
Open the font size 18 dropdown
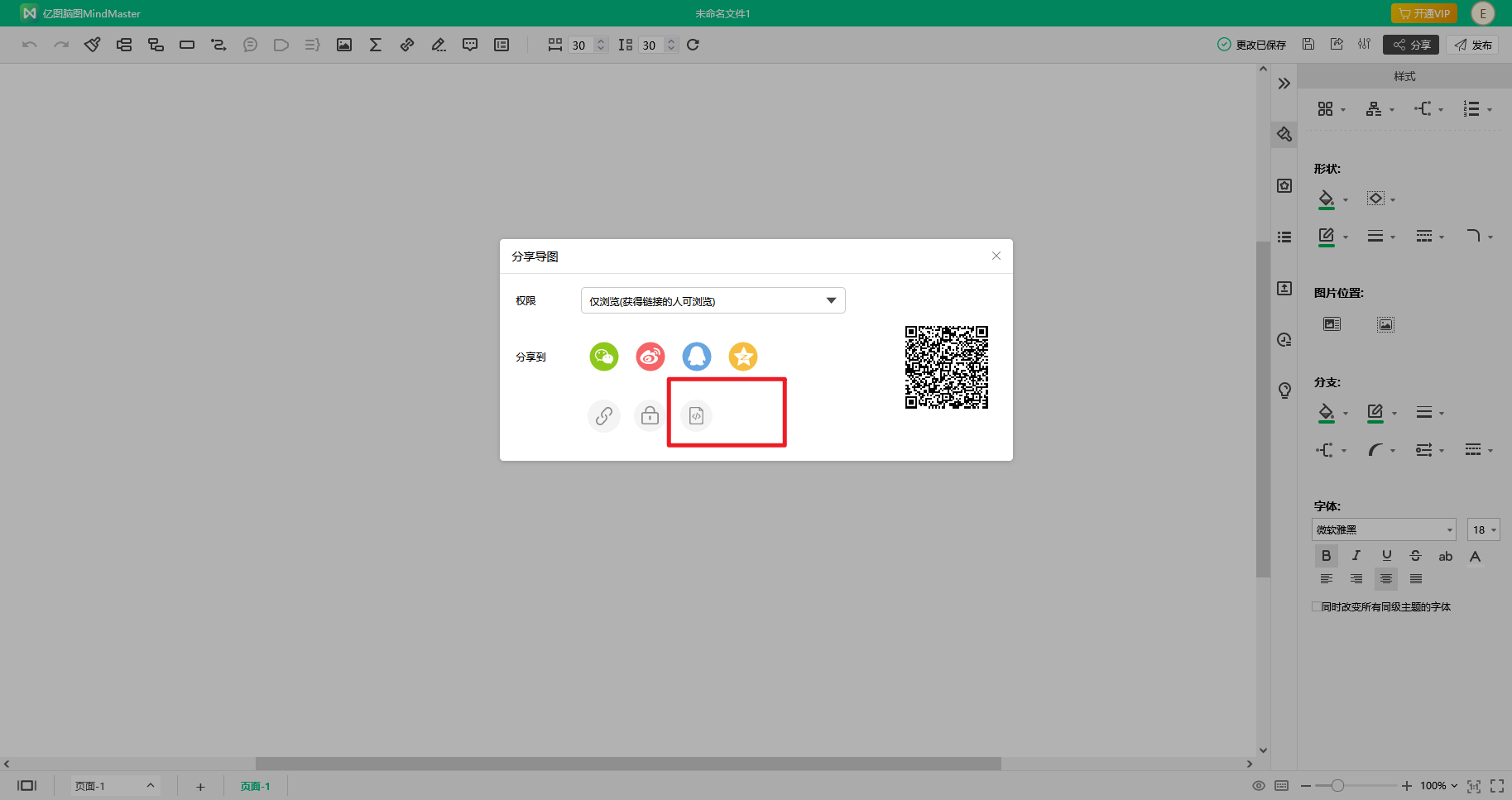click(1483, 529)
